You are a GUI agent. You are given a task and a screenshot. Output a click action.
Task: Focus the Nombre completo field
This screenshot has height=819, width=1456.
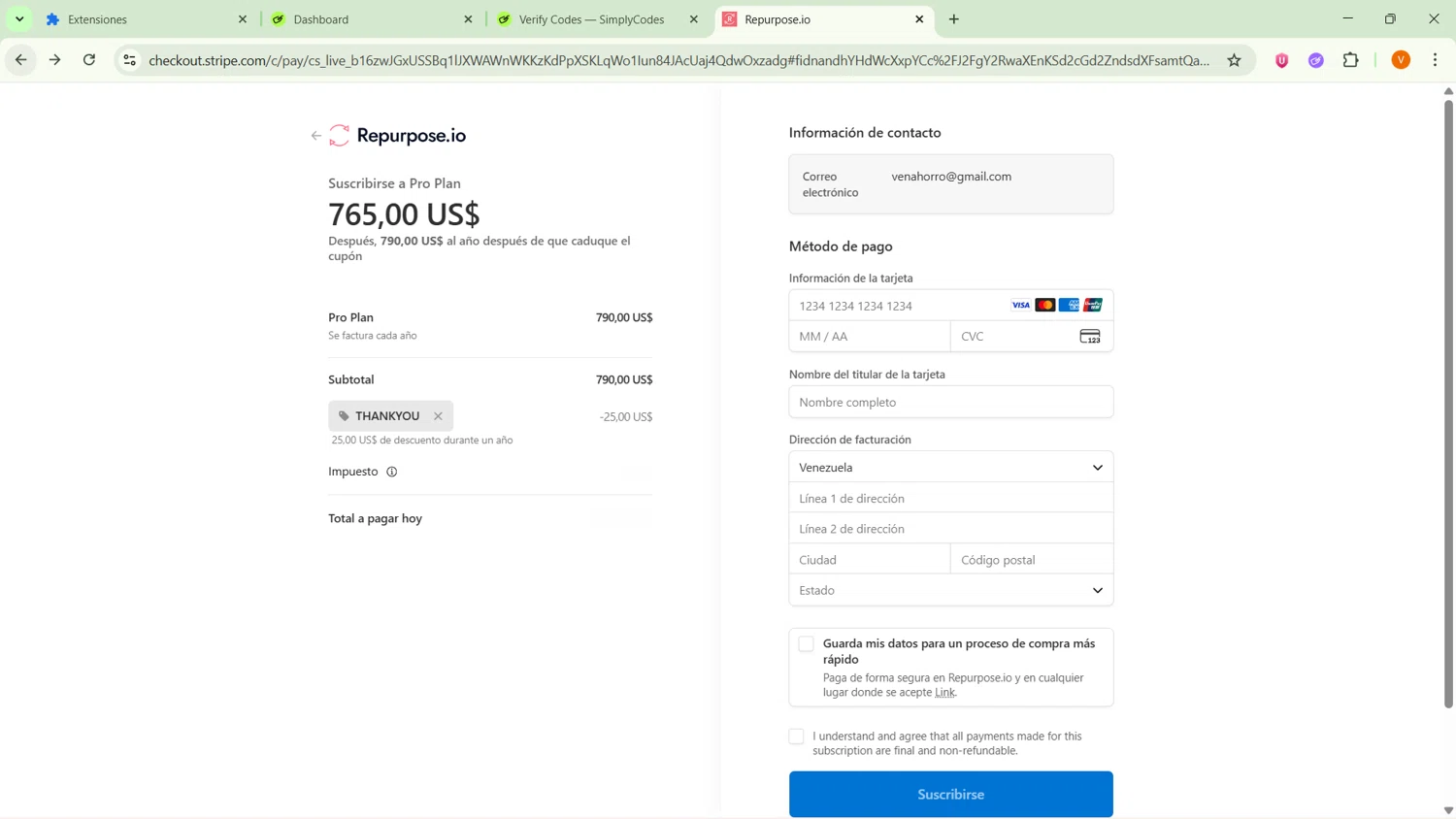coord(950,402)
